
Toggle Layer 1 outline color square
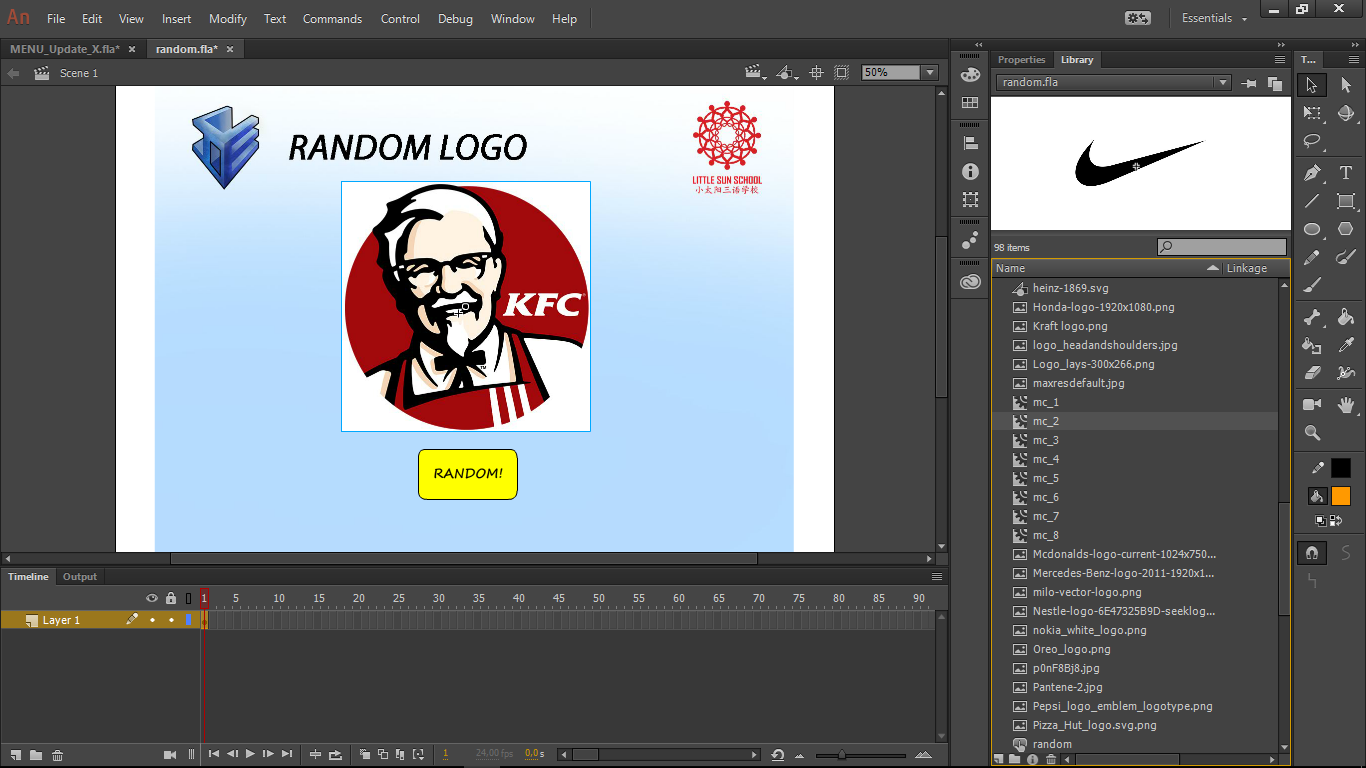(188, 620)
